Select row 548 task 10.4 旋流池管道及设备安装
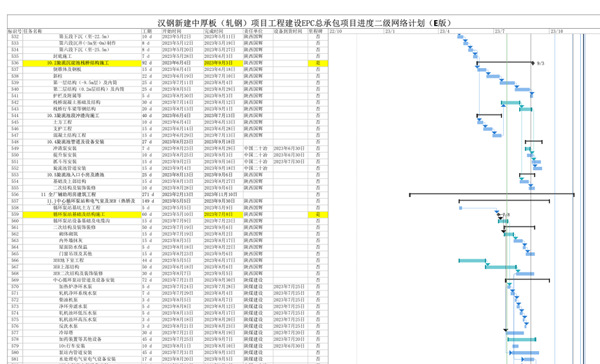The width and height of the screenshot is (600, 364). (75, 142)
